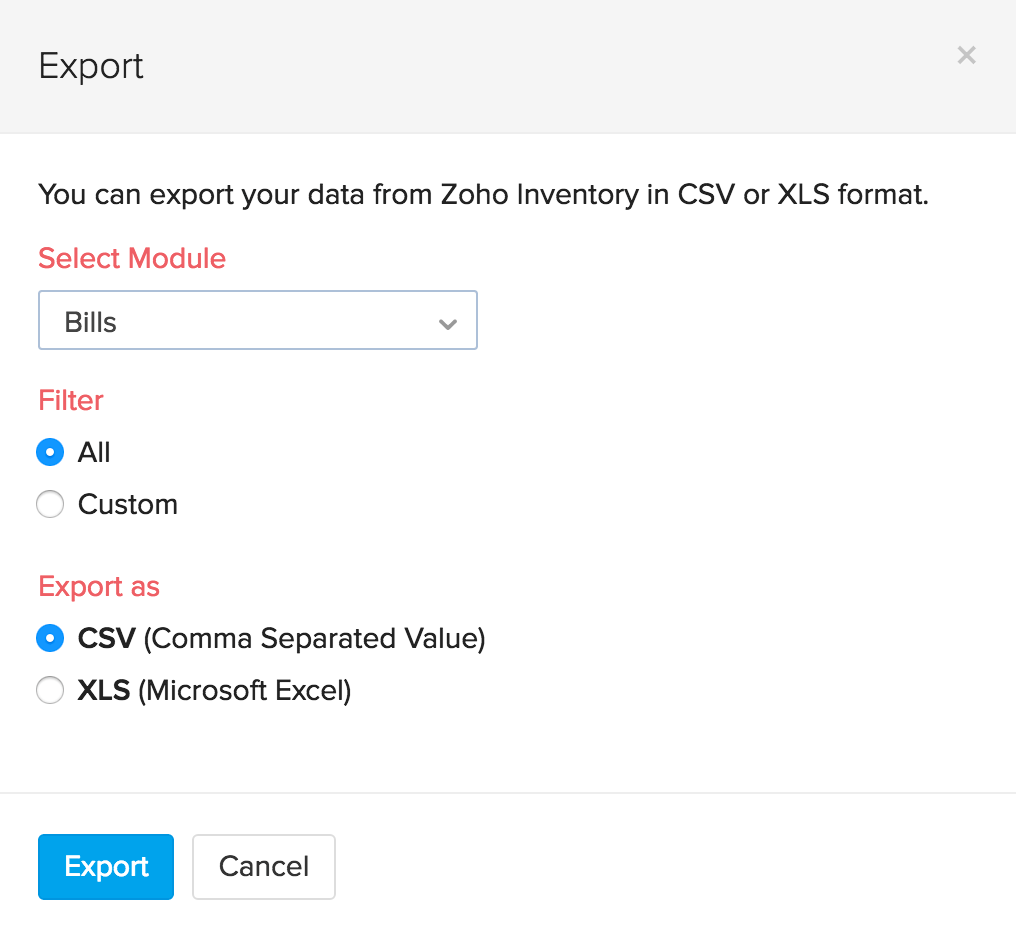Choose the Custom filter option
The image size is (1016, 938).
pyautogui.click(x=50, y=504)
